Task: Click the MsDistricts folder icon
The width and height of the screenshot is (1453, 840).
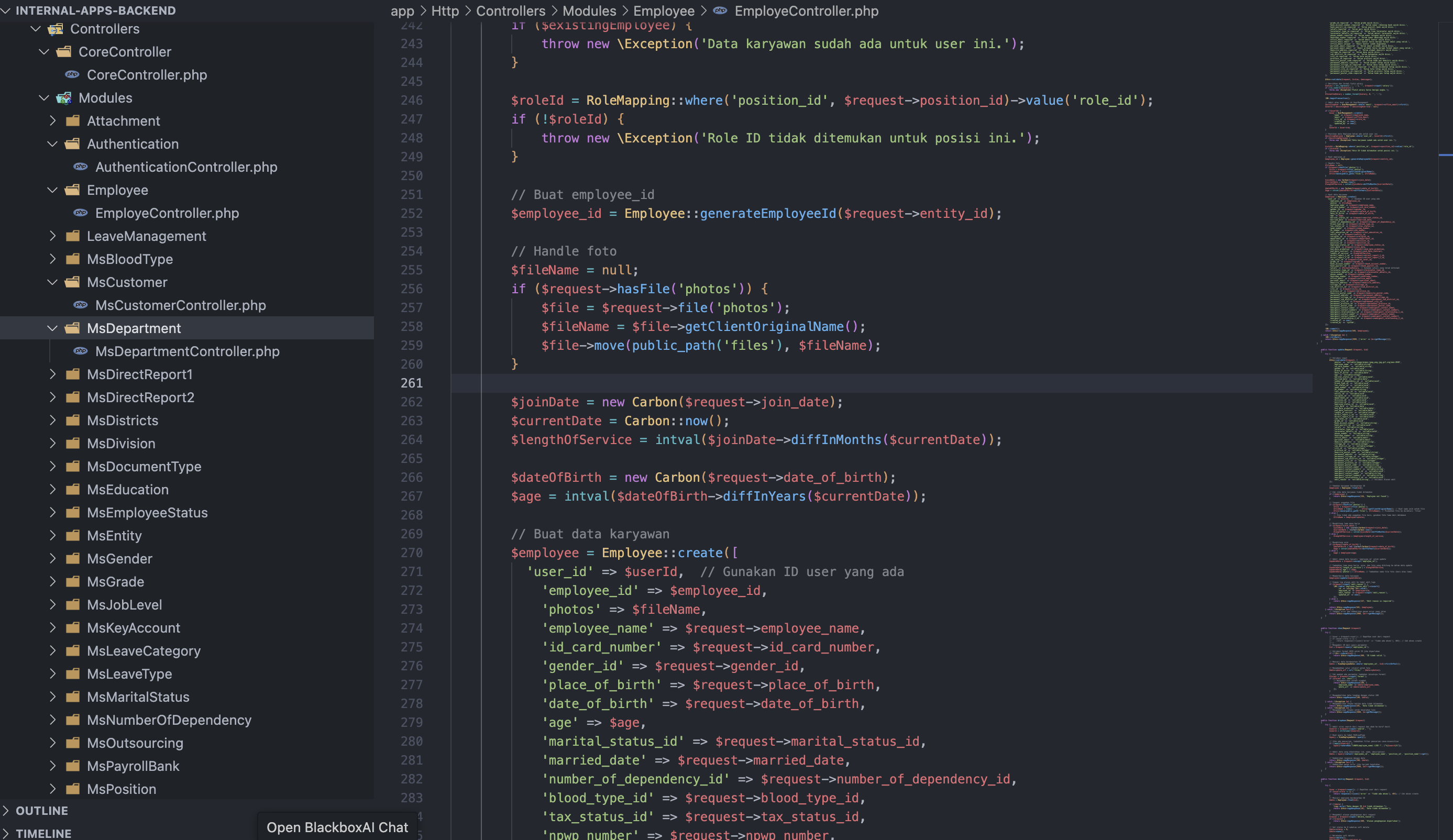Action: pyautogui.click(x=73, y=421)
